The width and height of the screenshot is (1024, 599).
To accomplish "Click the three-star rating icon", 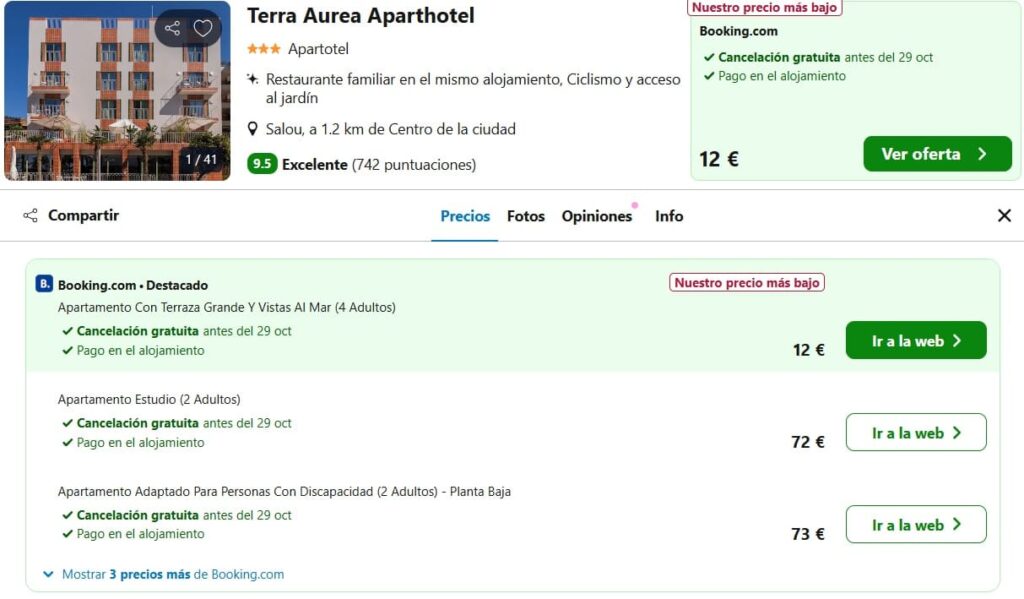I will (x=264, y=48).
